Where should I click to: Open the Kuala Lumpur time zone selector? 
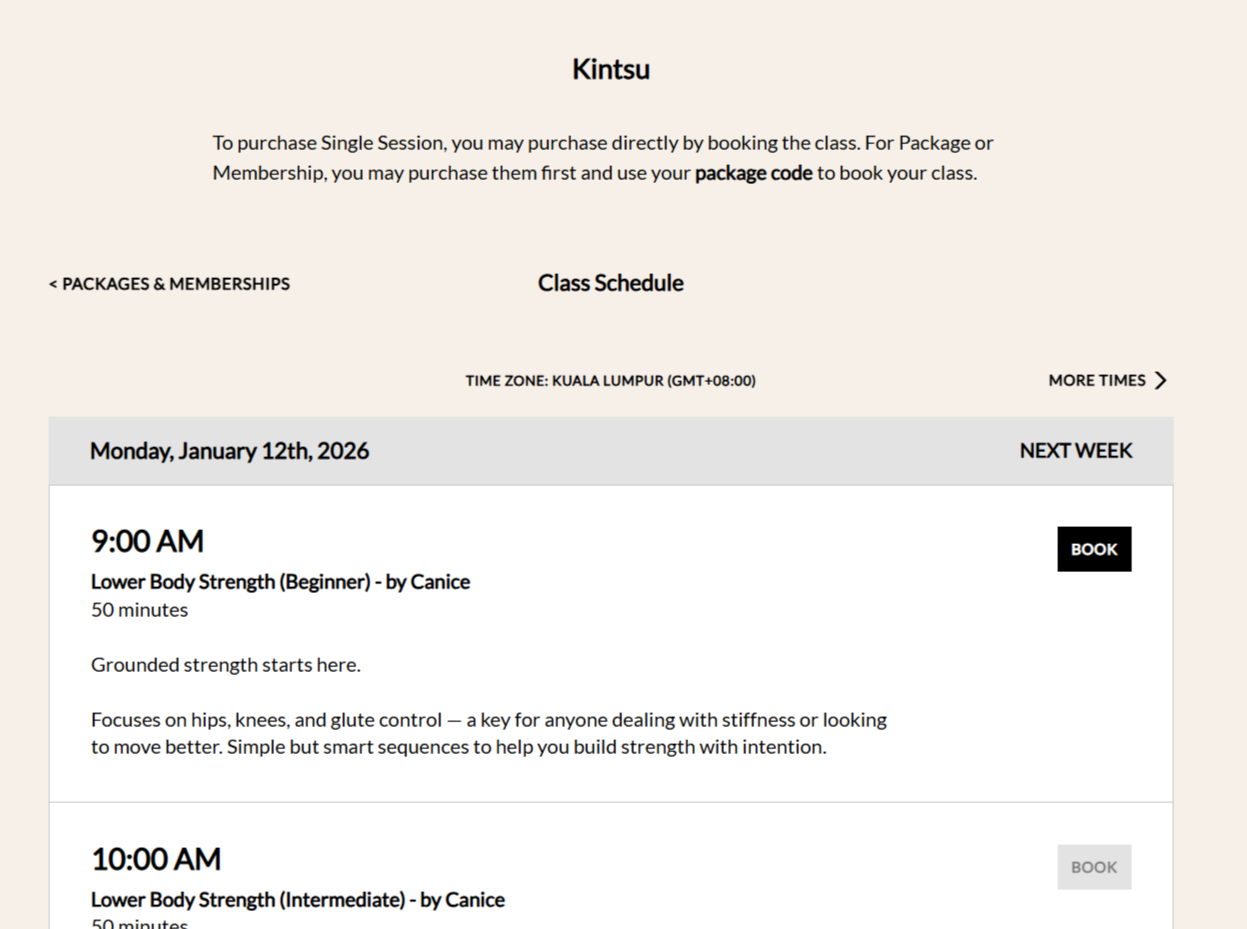coord(610,381)
